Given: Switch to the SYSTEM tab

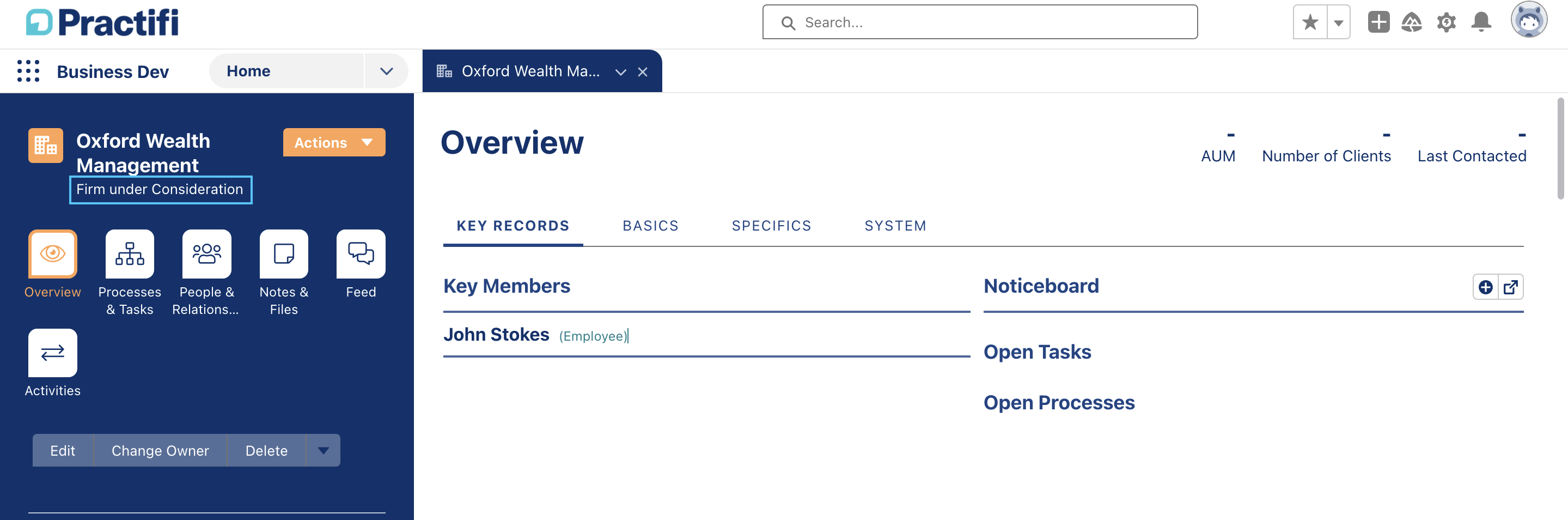Looking at the screenshot, I should click(895, 226).
